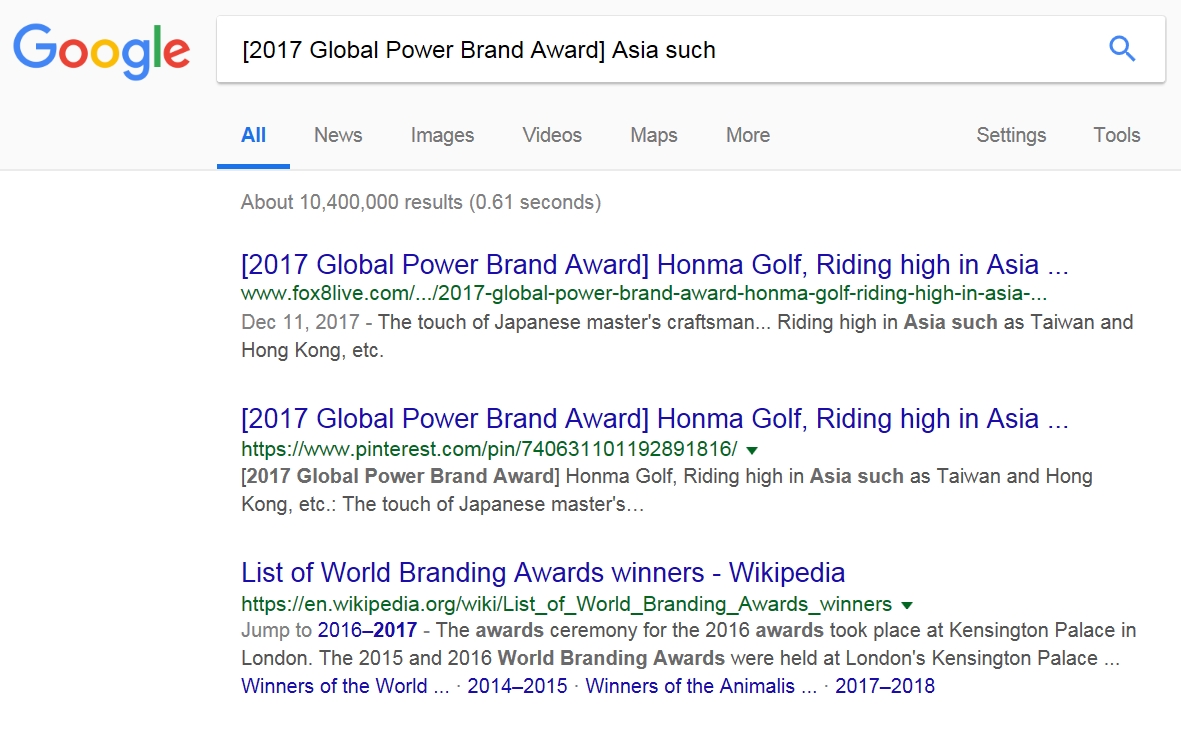Open the 2017–2018 sitelink
Viewport: 1181px width, 739px height.
click(885, 686)
